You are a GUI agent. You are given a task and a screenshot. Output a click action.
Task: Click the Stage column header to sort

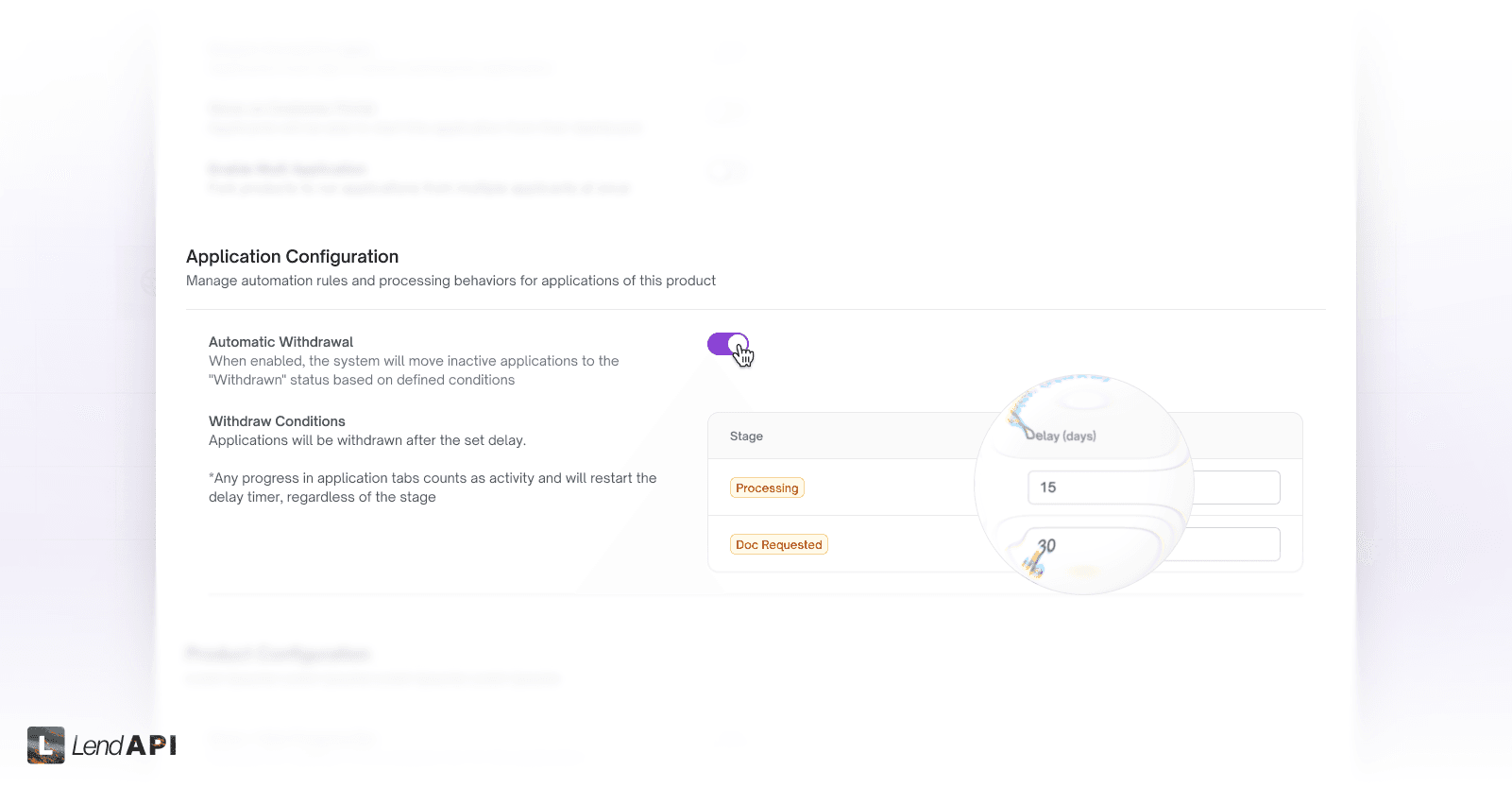(x=746, y=436)
